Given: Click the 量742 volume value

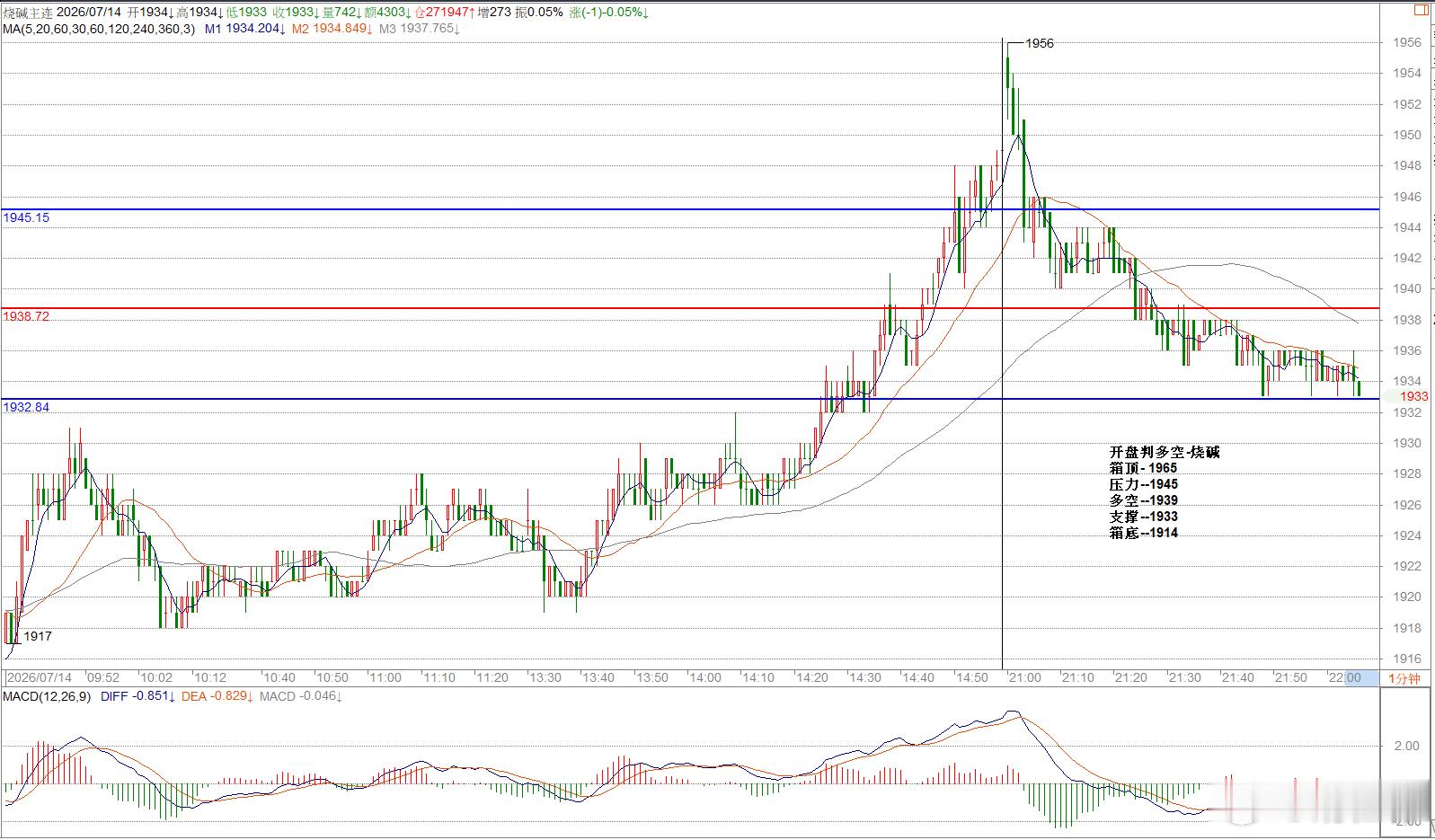Looking at the screenshot, I should [x=341, y=13].
